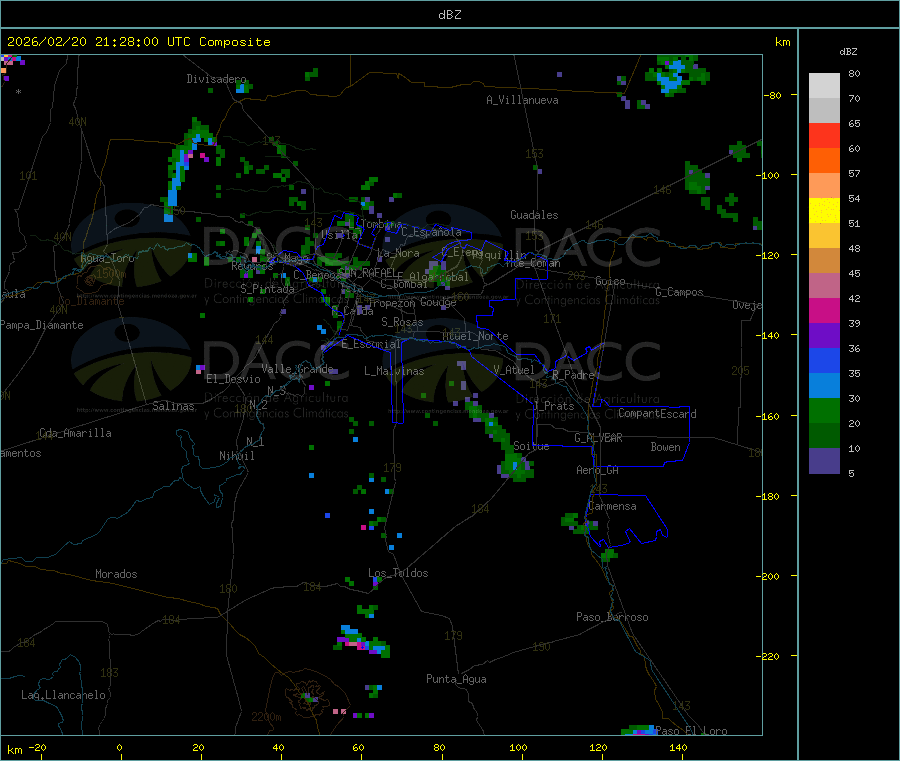Screen dimensions: 900x761
Task: Click the Pampa_Diamante location label
Action: 42,325
